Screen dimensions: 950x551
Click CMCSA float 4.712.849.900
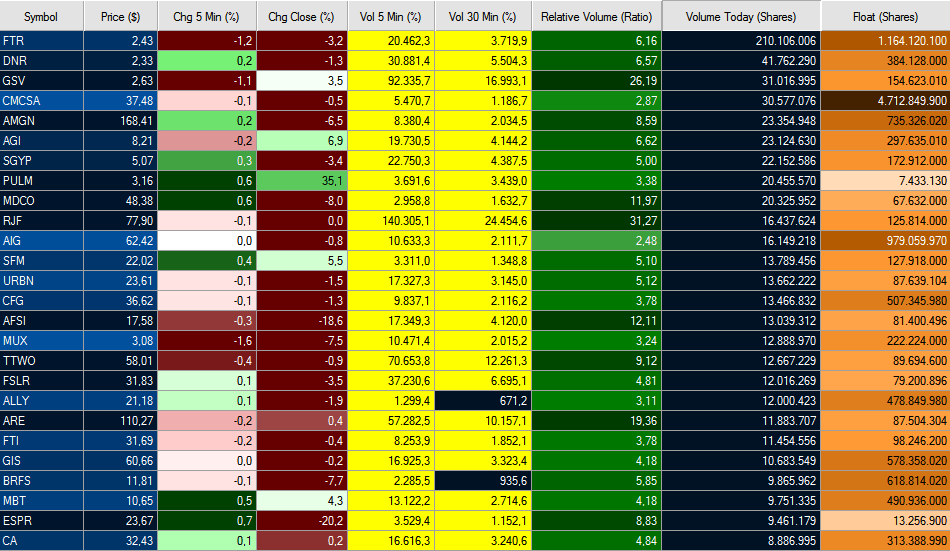(885, 101)
